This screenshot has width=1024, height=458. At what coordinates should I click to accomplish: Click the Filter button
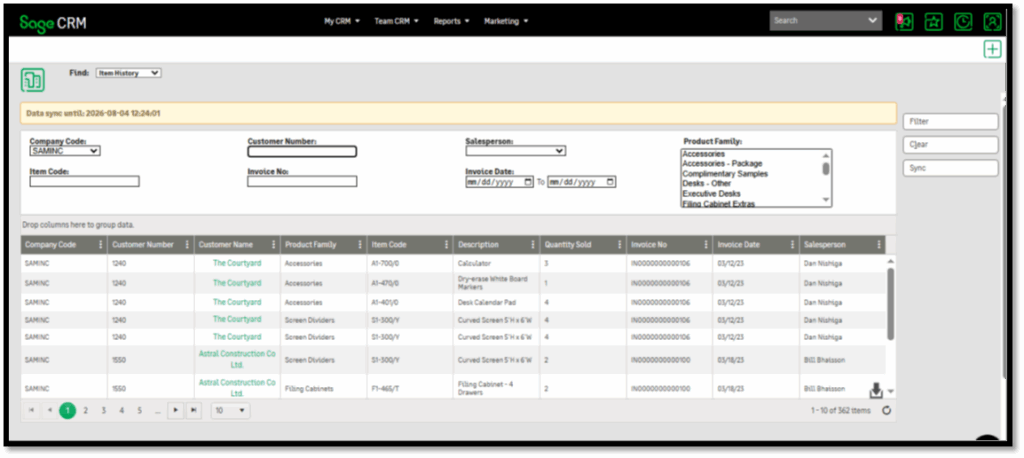click(950, 122)
